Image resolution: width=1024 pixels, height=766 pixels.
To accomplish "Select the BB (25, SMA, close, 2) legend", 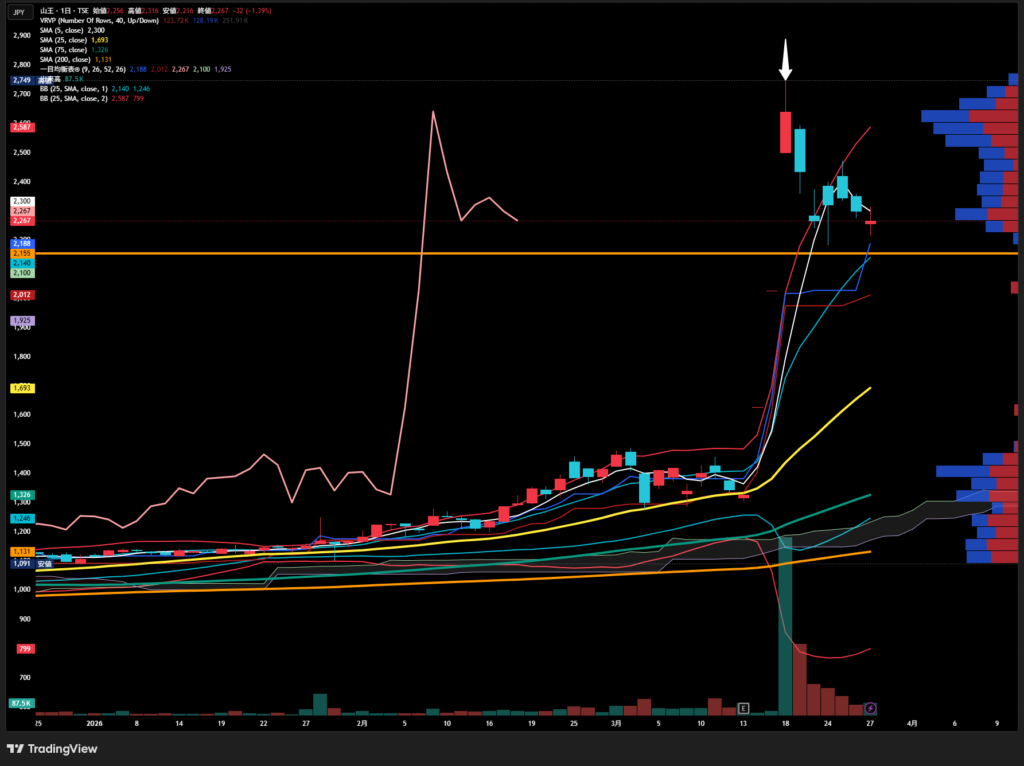I will pyautogui.click(x=78, y=100).
